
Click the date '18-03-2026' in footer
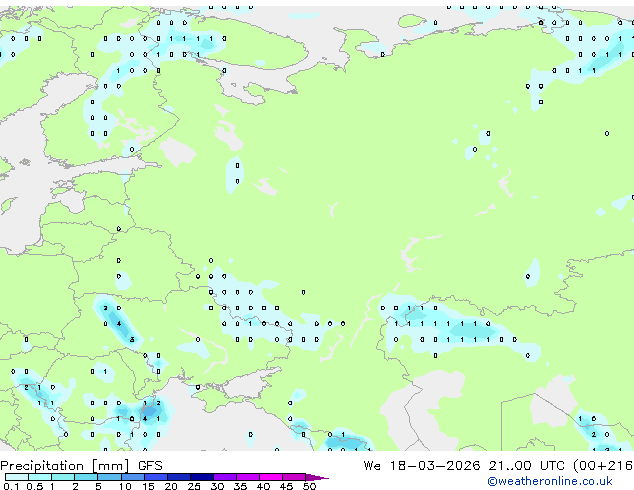click(435, 466)
